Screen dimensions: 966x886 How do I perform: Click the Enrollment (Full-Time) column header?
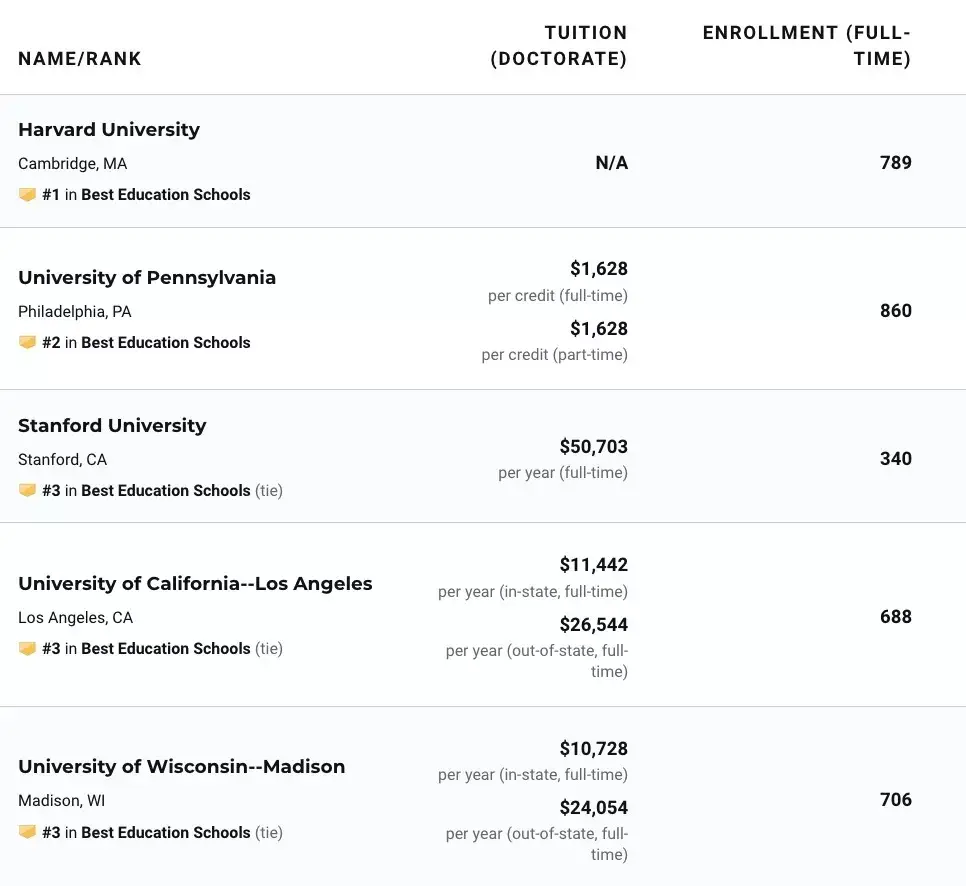click(x=807, y=46)
